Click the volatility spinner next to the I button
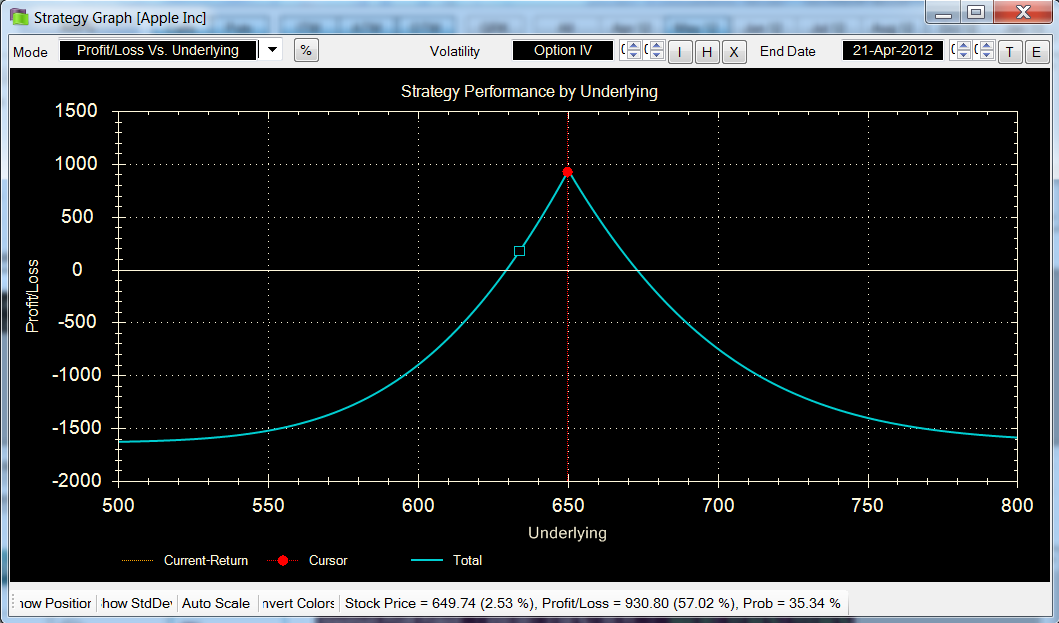The height and width of the screenshot is (623, 1059). tap(654, 50)
